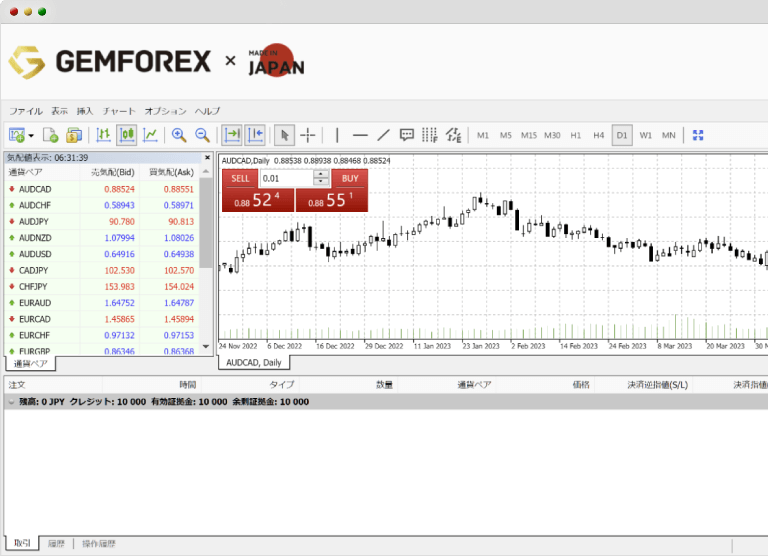Click the templates document icon
The height and width of the screenshot is (556, 768).
[x=50, y=135]
